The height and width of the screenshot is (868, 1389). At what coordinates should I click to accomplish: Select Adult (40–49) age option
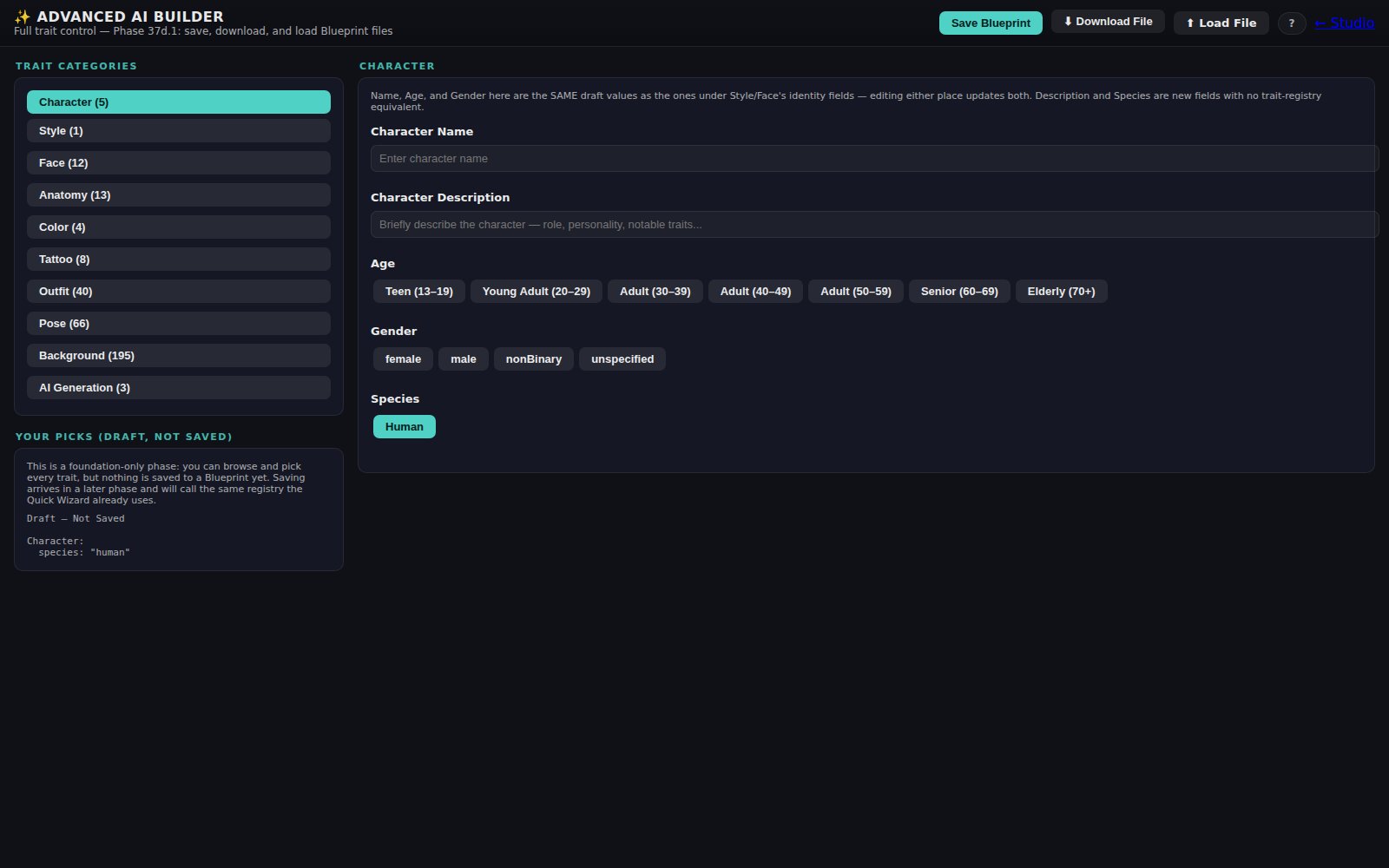pos(755,292)
